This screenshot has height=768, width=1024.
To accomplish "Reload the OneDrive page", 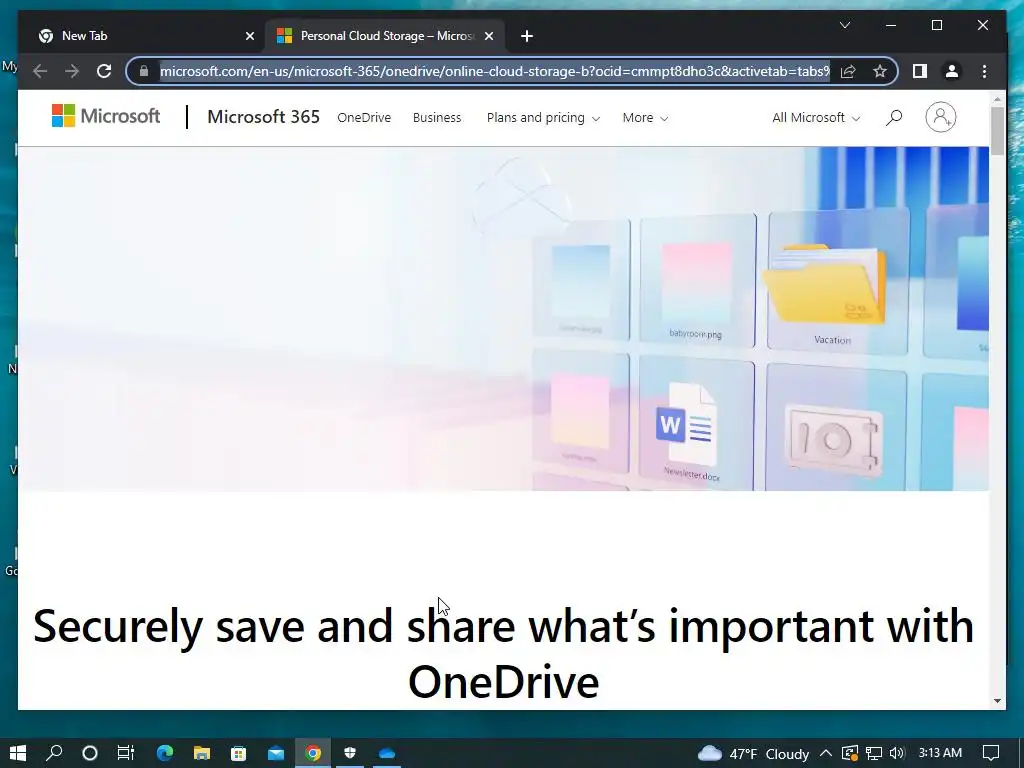I will [104, 71].
